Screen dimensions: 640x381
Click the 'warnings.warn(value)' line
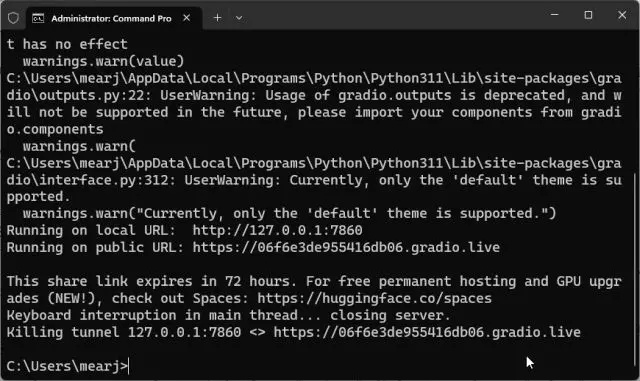[x=104, y=61]
